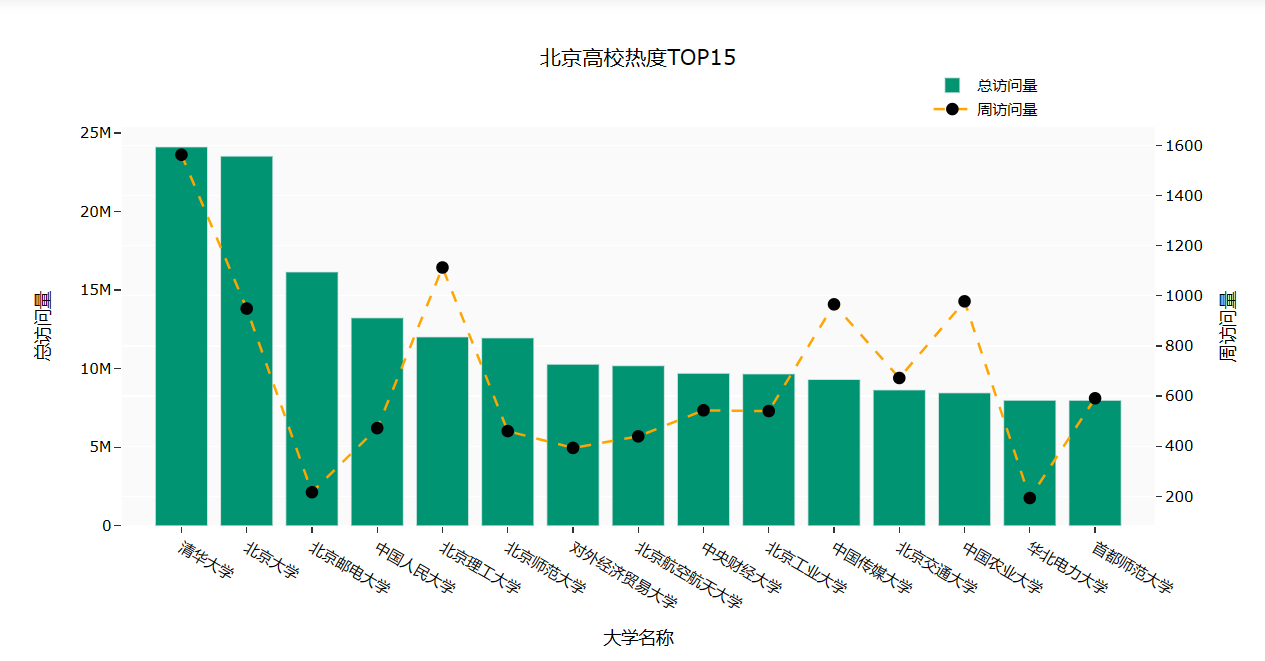Select the 中国人民大学 bar
The height and width of the screenshot is (661, 1265).
click(377, 422)
